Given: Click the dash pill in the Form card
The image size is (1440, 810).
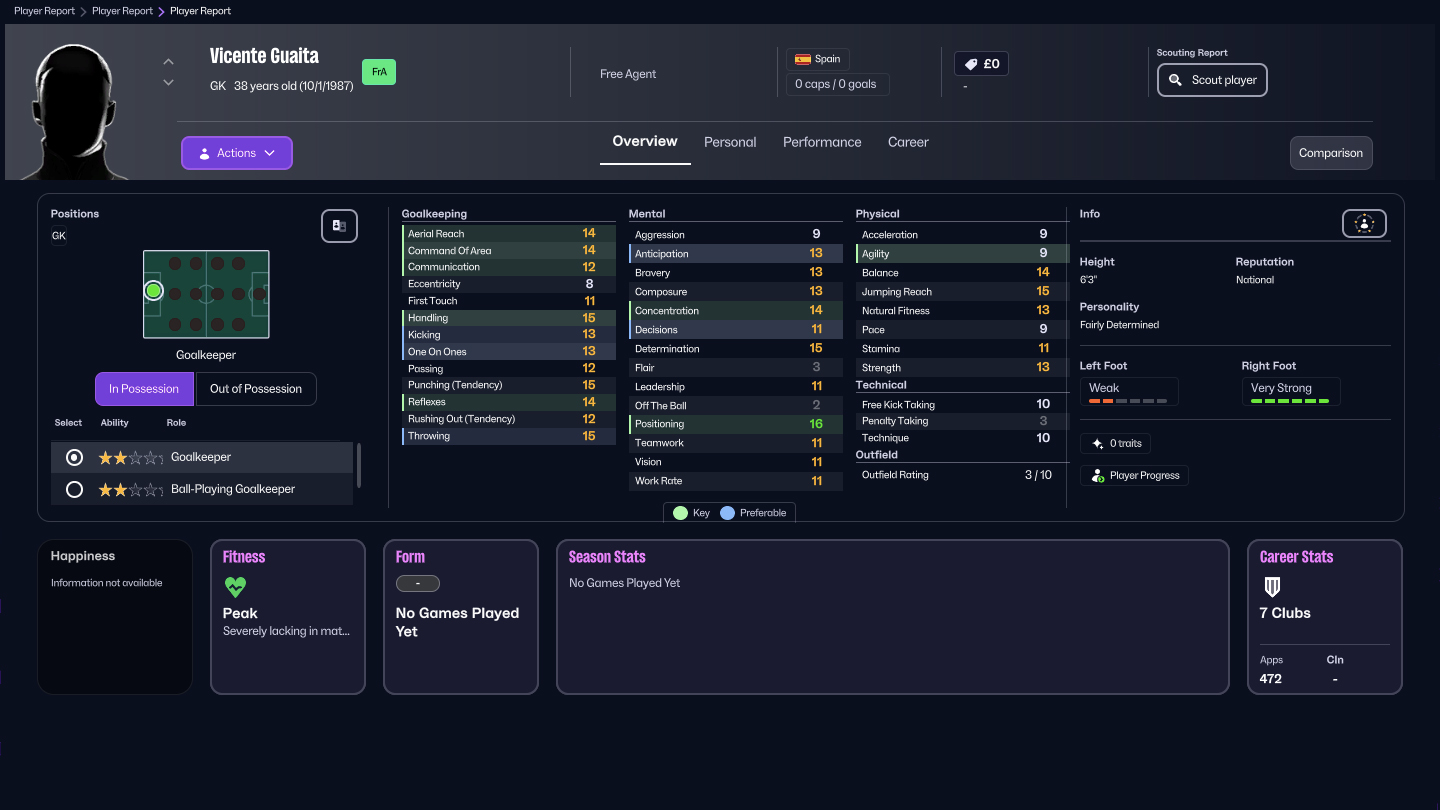Looking at the screenshot, I should click(418, 583).
